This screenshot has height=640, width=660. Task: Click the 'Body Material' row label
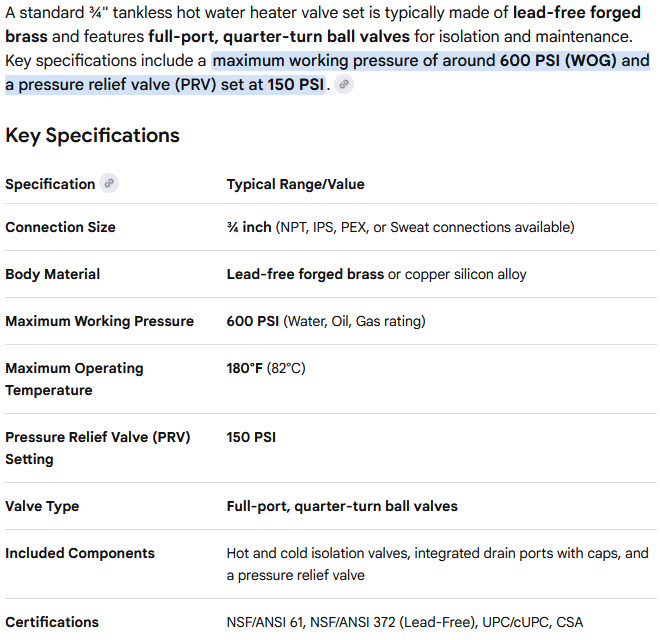tap(53, 274)
